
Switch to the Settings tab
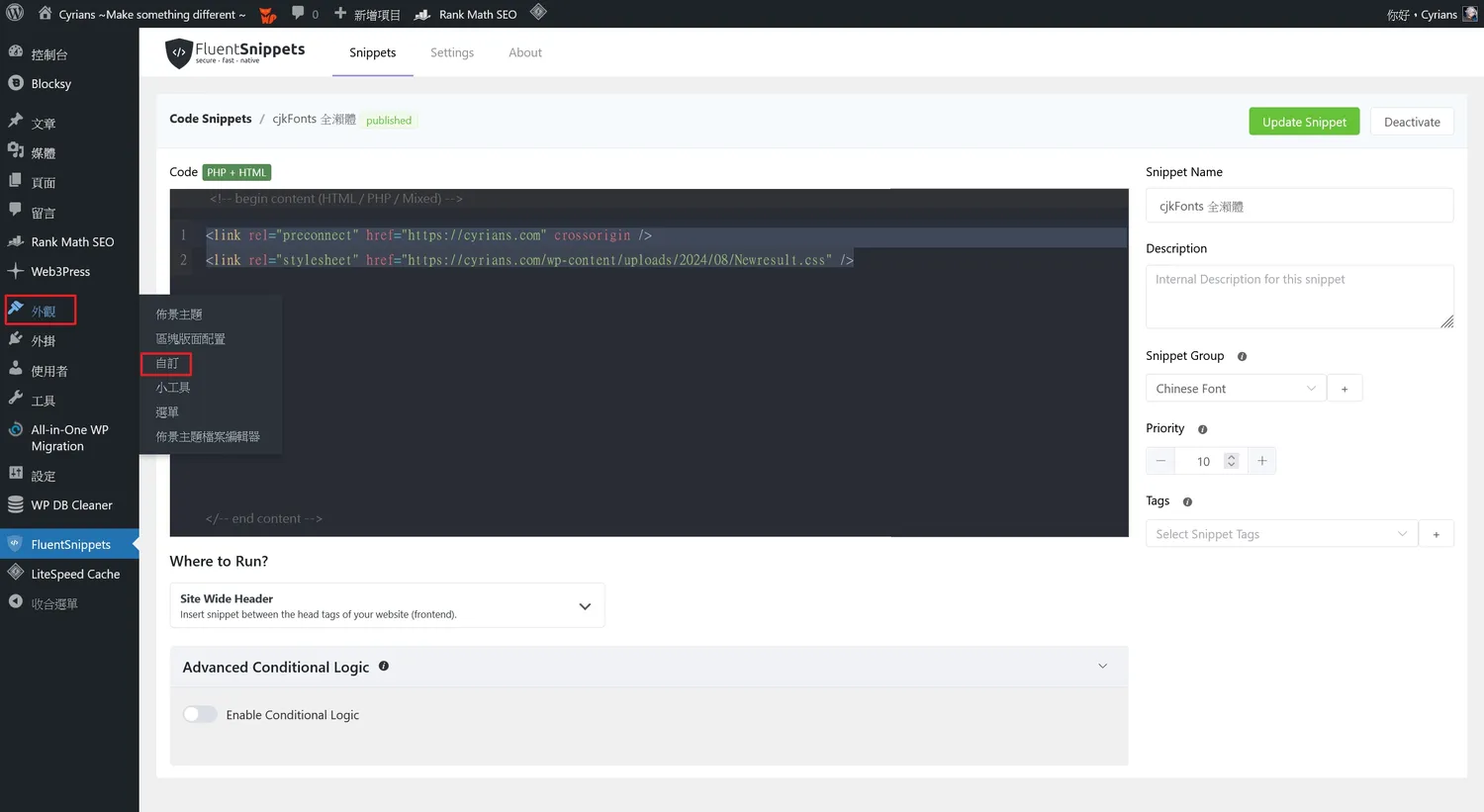(x=452, y=52)
